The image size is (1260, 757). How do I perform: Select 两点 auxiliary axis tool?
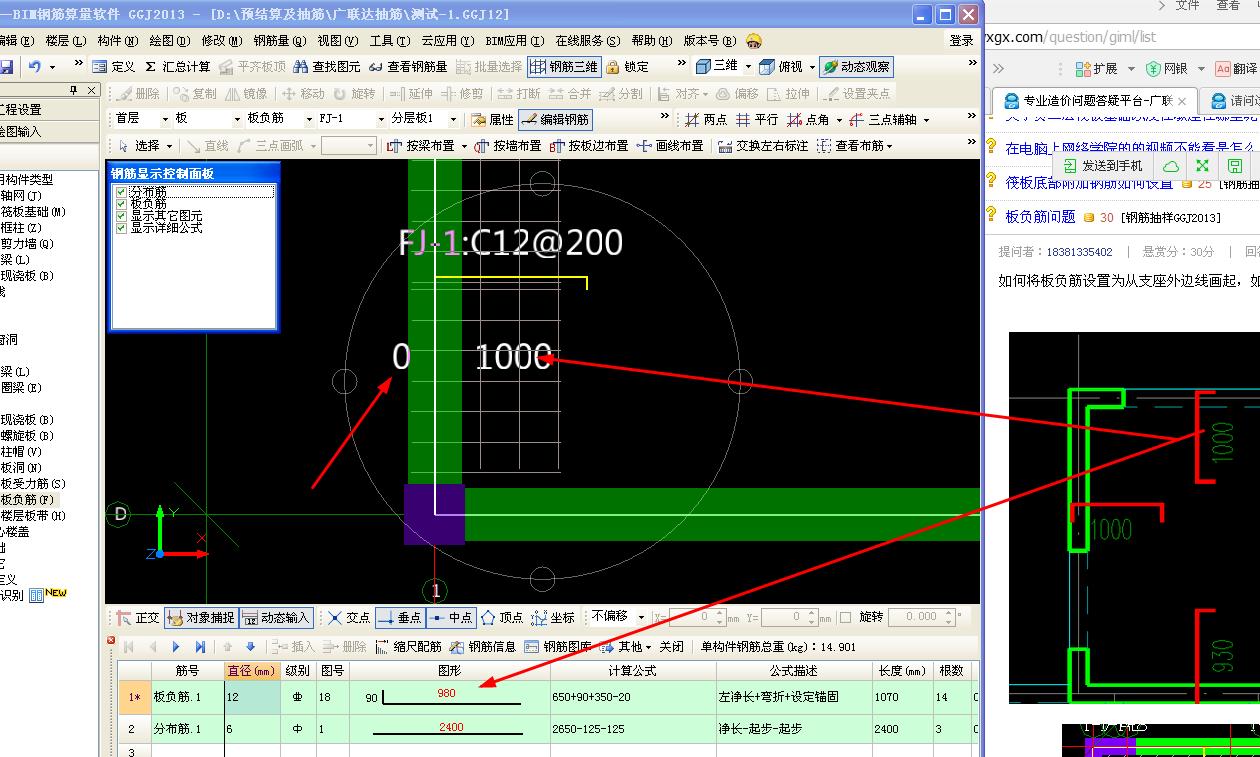click(705, 120)
